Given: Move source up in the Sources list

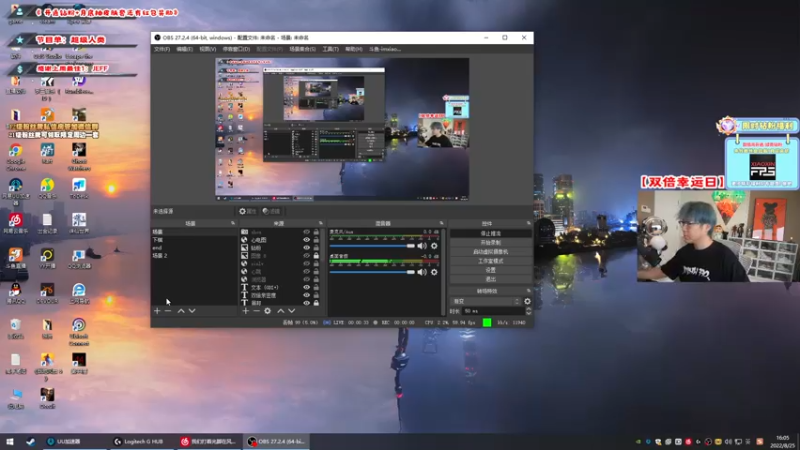Looking at the screenshot, I should (x=281, y=311).
